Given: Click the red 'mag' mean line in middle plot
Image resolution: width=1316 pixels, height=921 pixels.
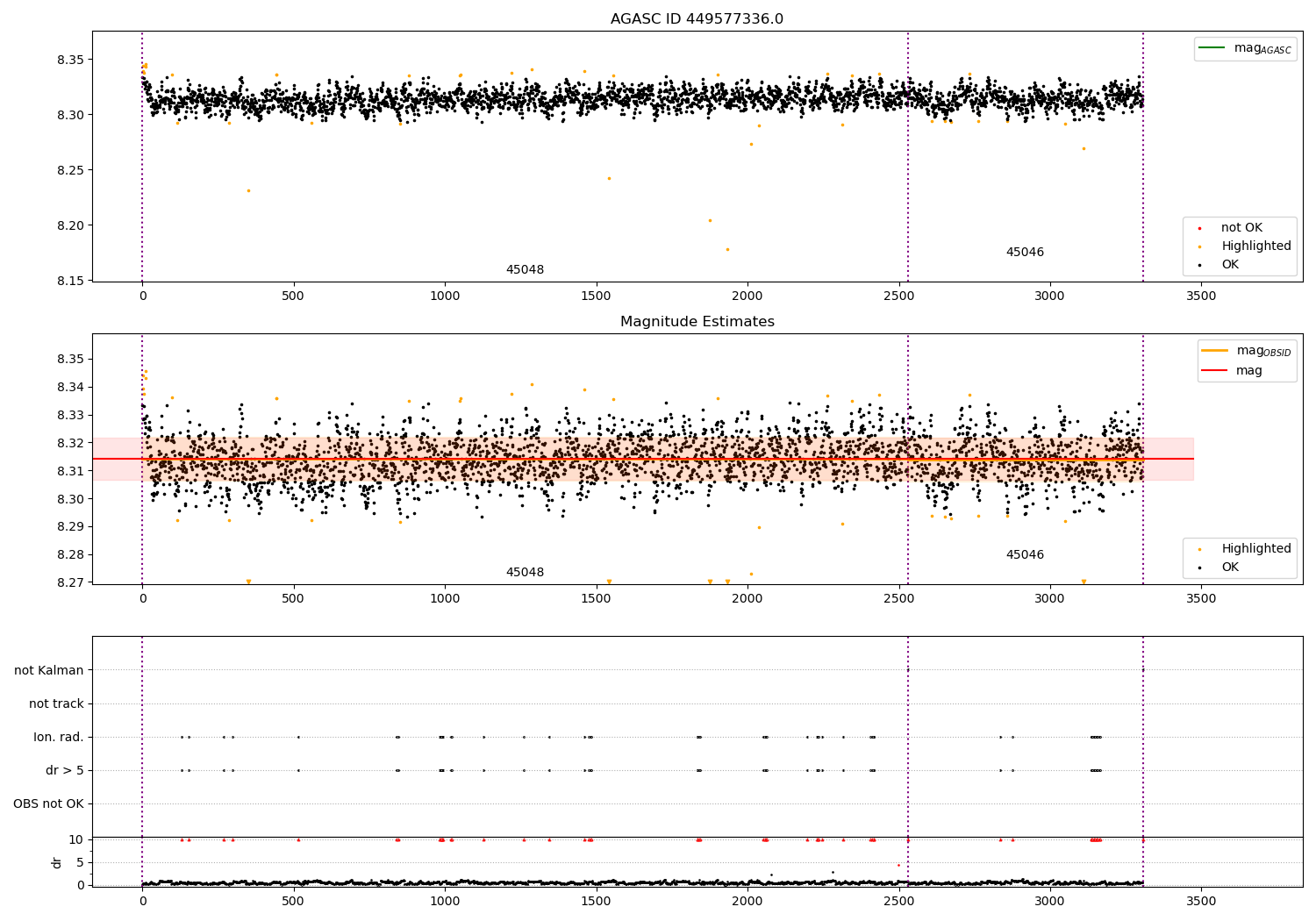Looking at the screenshot, I should pos(643,459).
